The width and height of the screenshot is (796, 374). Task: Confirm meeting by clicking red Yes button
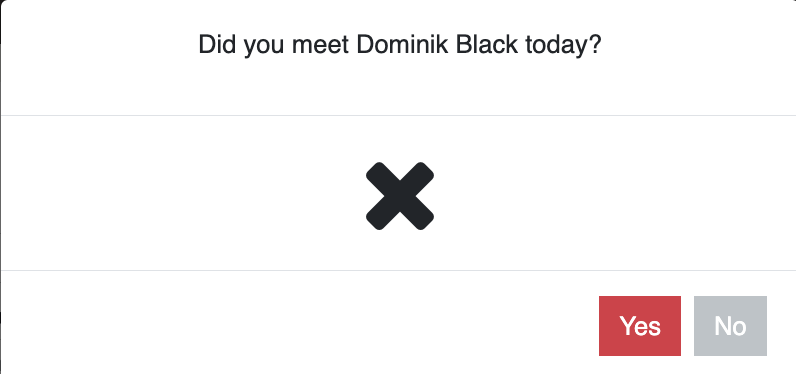tap(640, 326)
